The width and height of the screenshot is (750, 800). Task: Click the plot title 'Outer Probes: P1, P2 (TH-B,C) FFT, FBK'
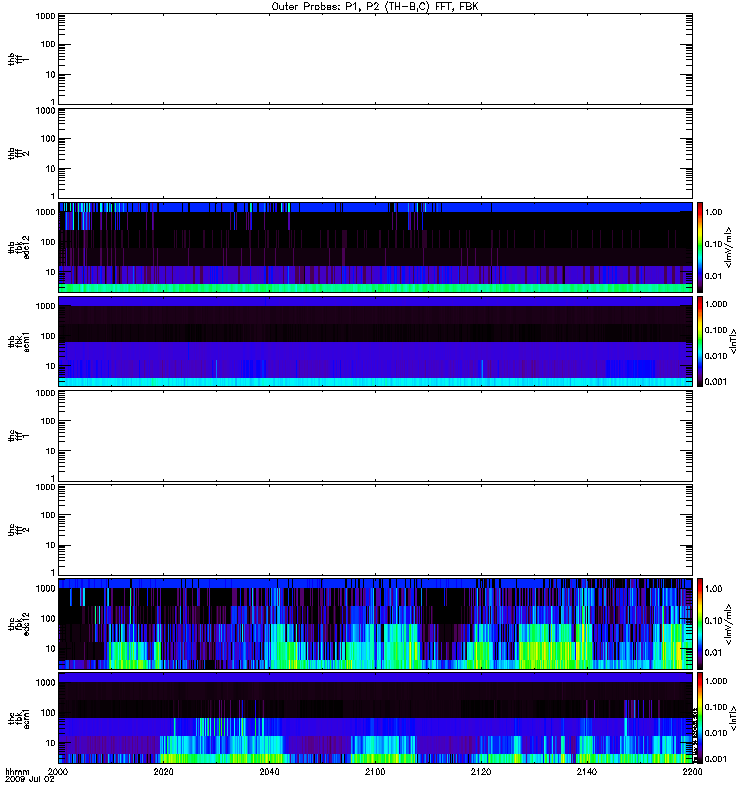375,7
